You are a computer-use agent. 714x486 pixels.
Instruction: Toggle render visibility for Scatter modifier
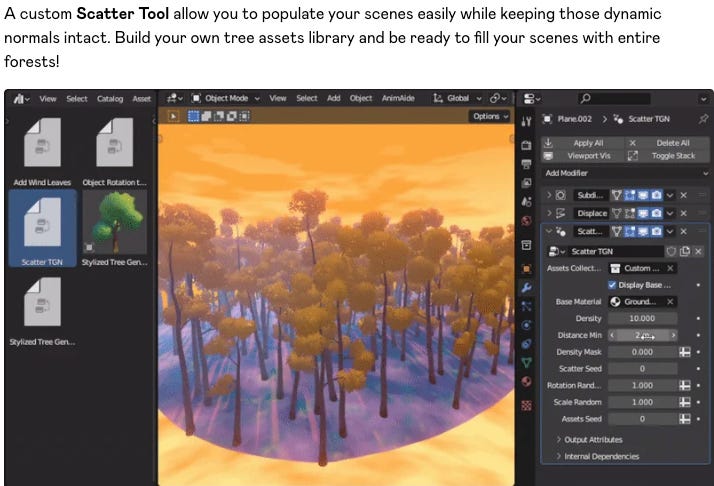click(656, 231)
